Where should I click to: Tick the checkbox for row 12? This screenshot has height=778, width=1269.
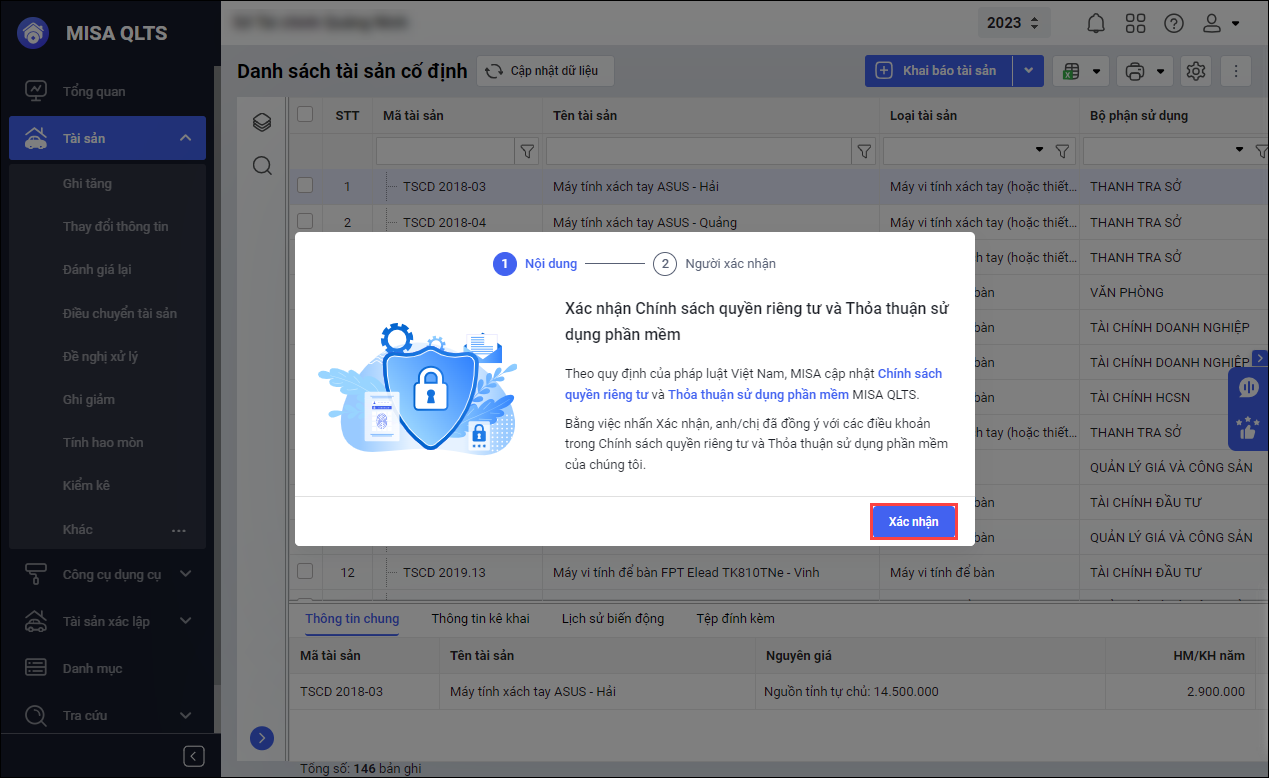[306, 572]
